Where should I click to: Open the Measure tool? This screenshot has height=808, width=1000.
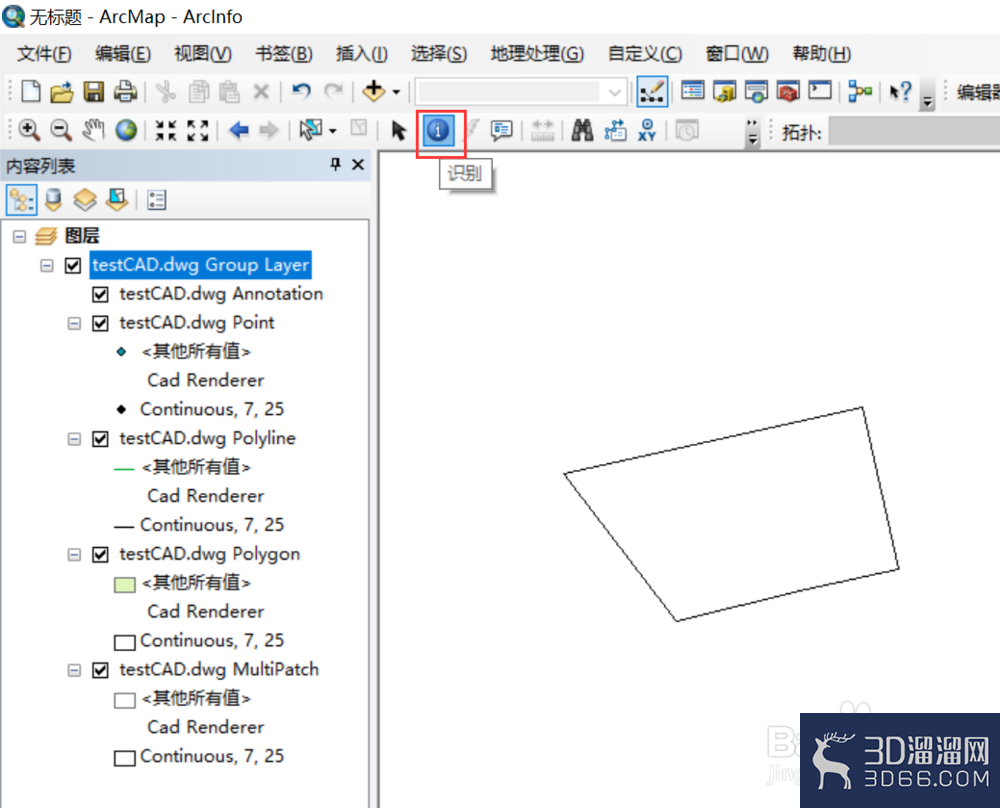click(x=543, y=130)
